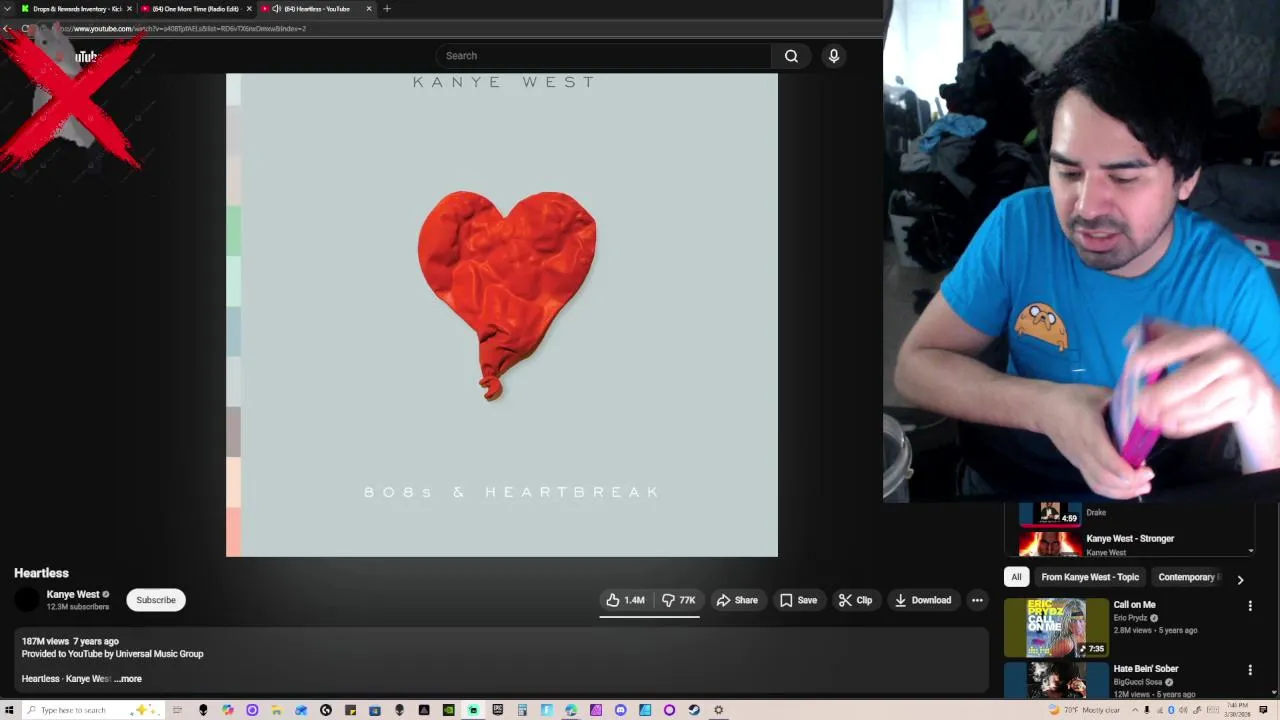Viewport: 1280px width, 720px height.
Task: Open NVIDIA app on taskbar
Action: coord(449,710)
